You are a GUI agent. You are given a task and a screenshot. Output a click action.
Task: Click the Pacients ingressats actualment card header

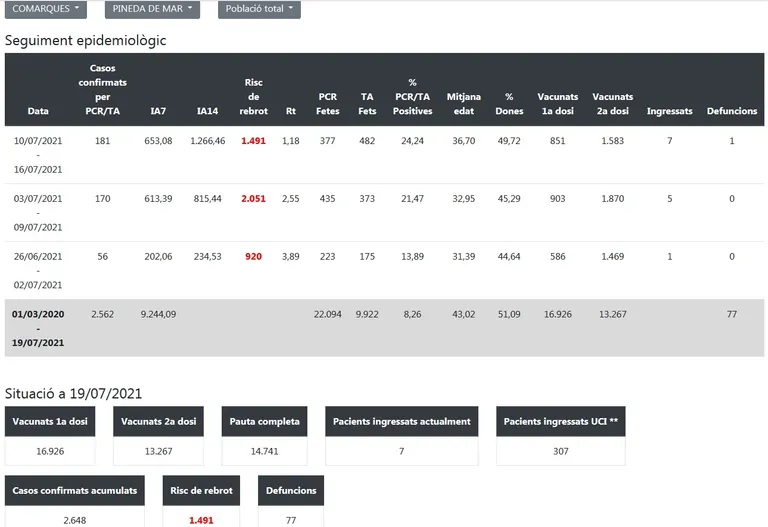(402, 421)
